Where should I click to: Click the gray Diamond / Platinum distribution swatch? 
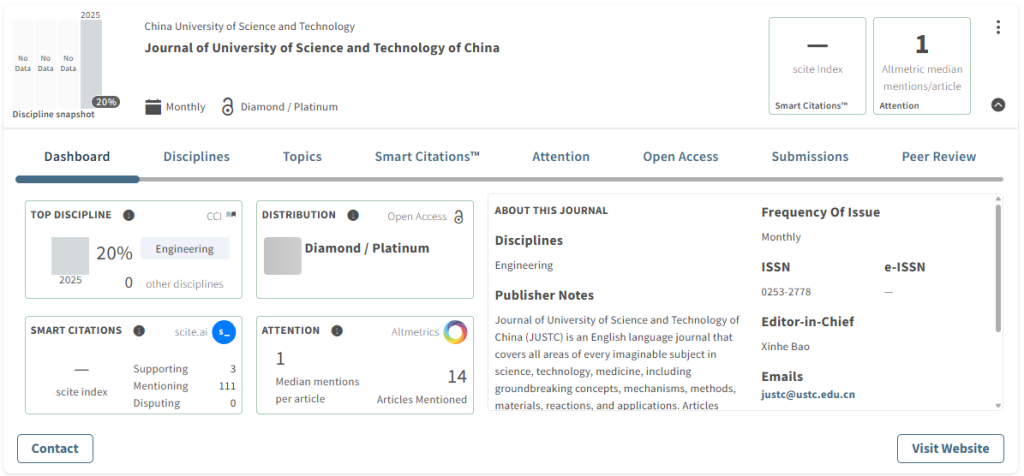pos(283,256)
